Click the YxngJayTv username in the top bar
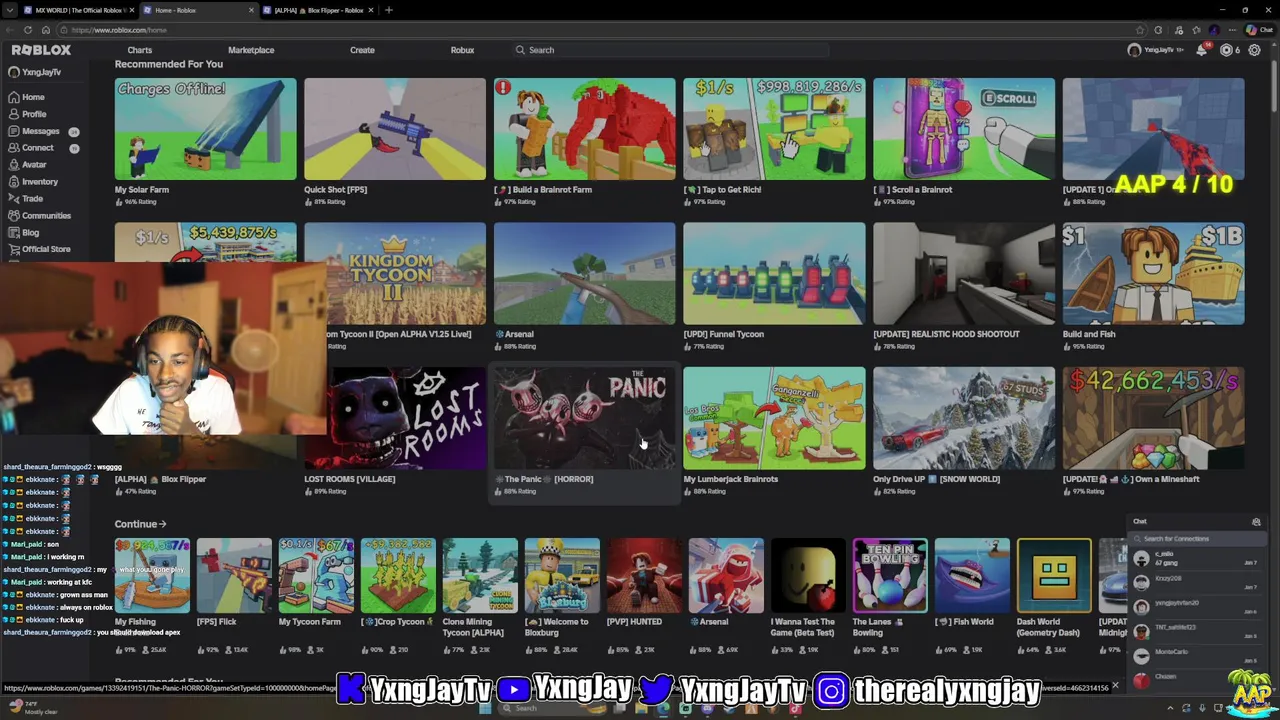Screen dimensions: 1280x720 click(x=1160, y=50)
